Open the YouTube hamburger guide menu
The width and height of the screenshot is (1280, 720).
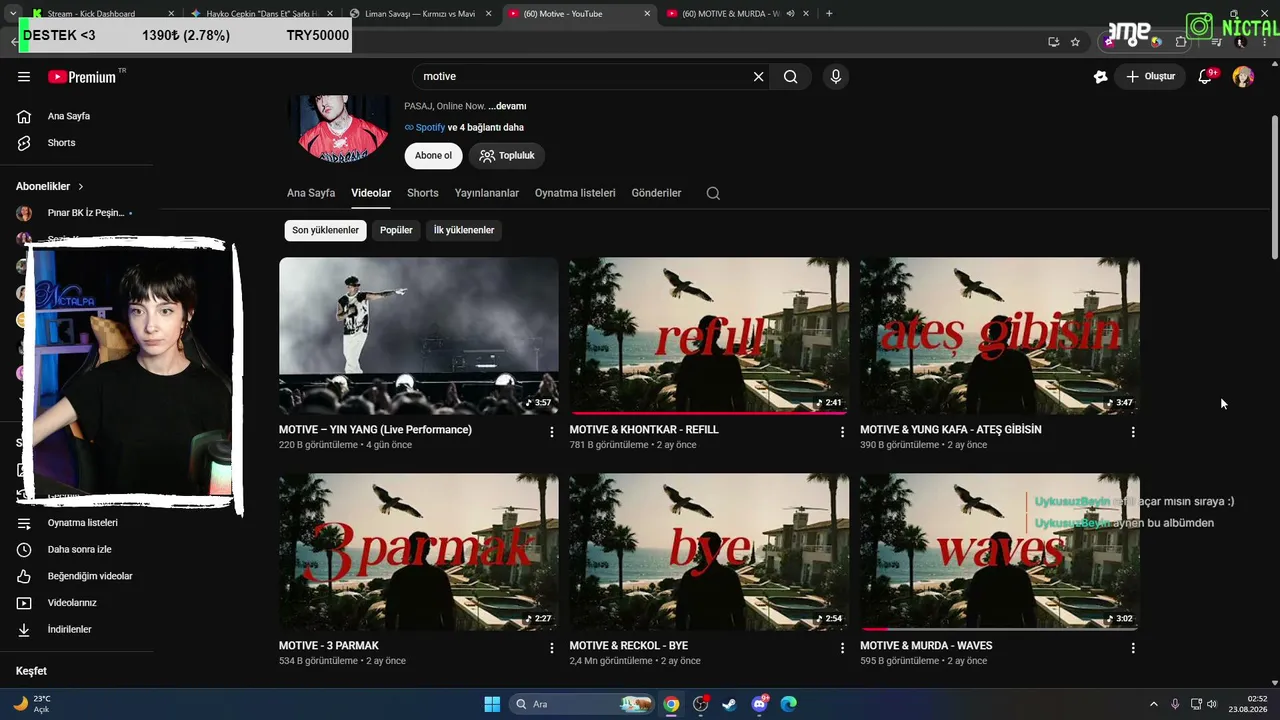24,77
